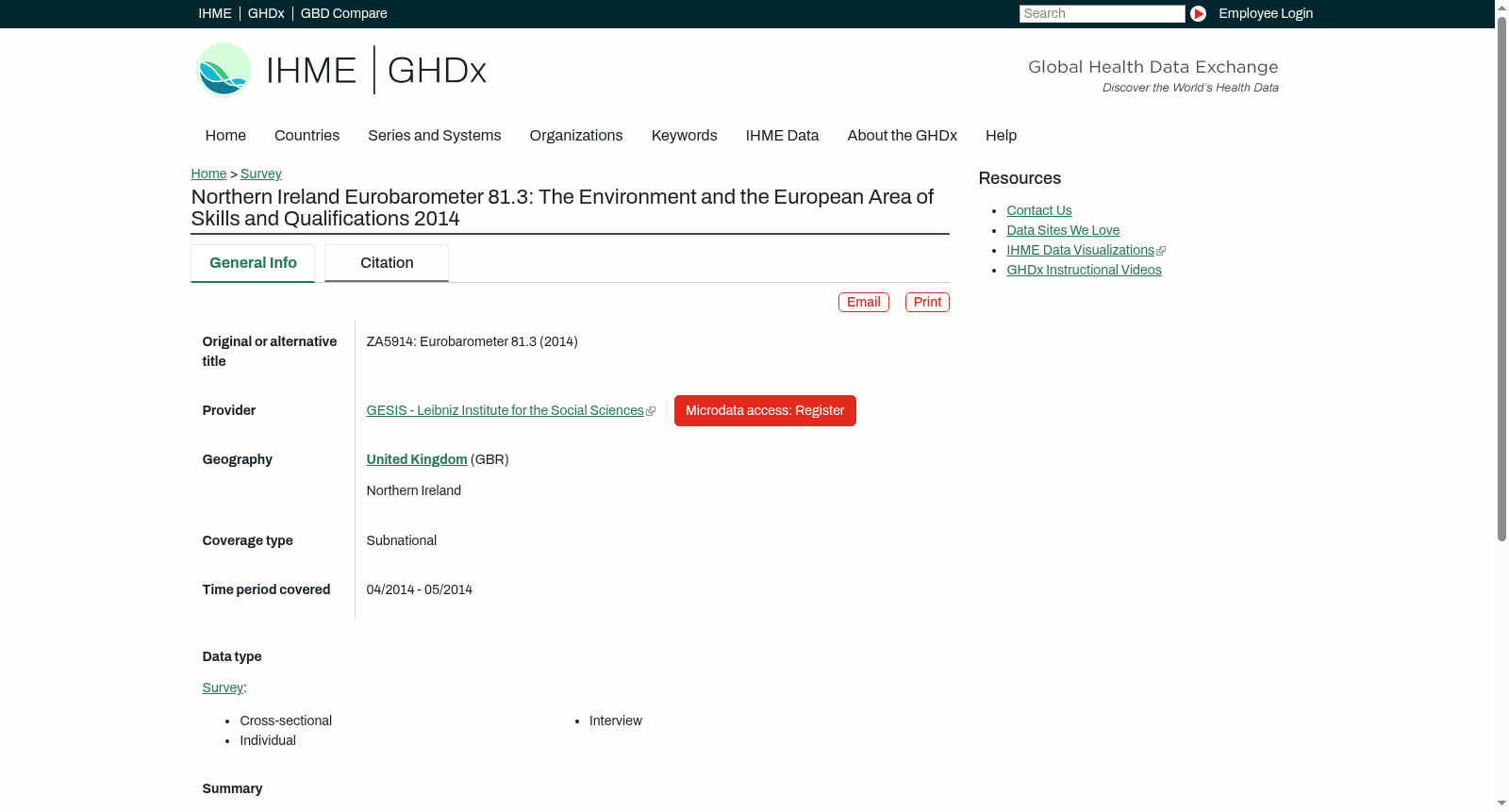Click '04/2014 - 05/2014' time period value

pos(420,589)
